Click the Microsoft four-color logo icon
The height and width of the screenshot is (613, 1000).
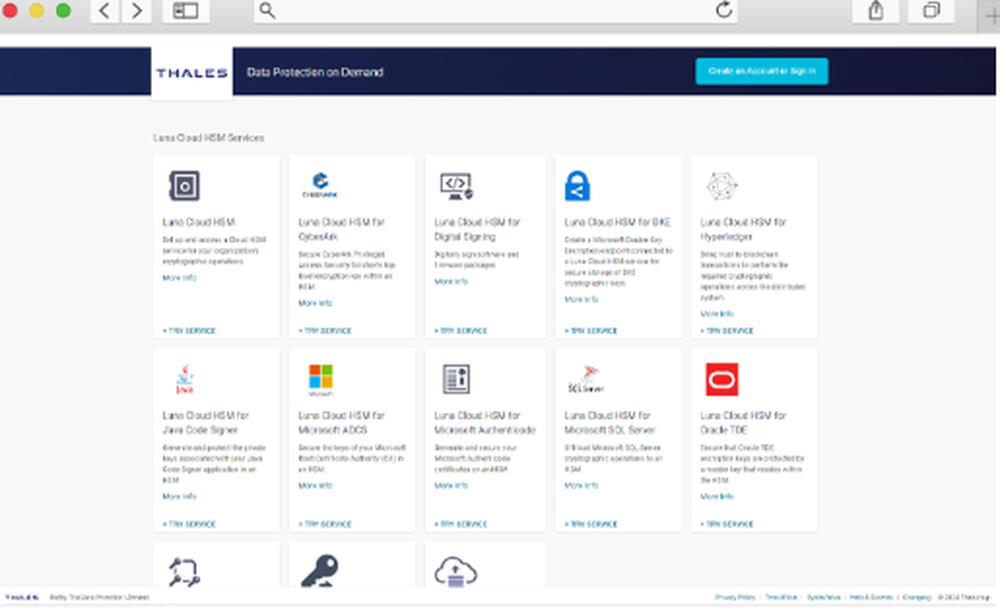(x=321, y=380)
